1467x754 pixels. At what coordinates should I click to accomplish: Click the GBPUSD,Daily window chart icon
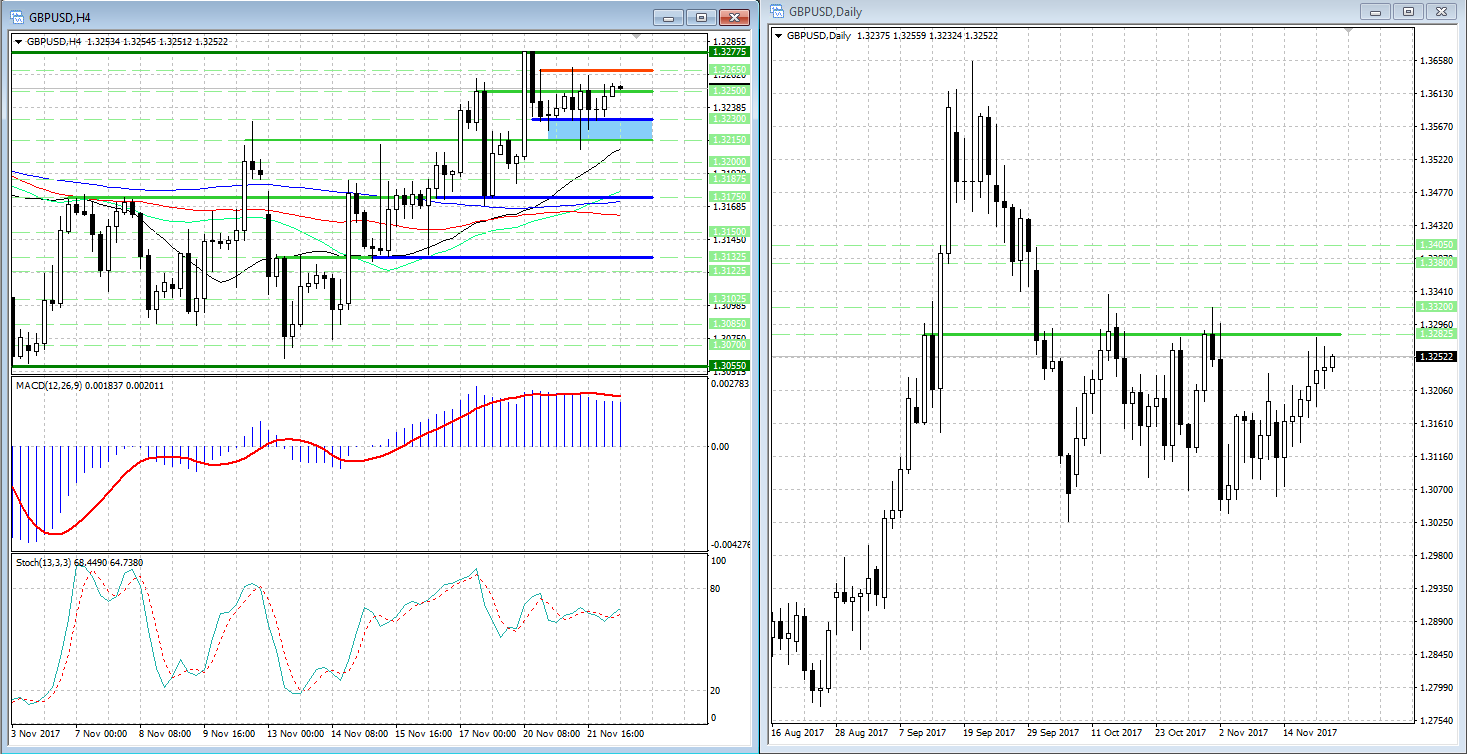(x=777, y=11)
